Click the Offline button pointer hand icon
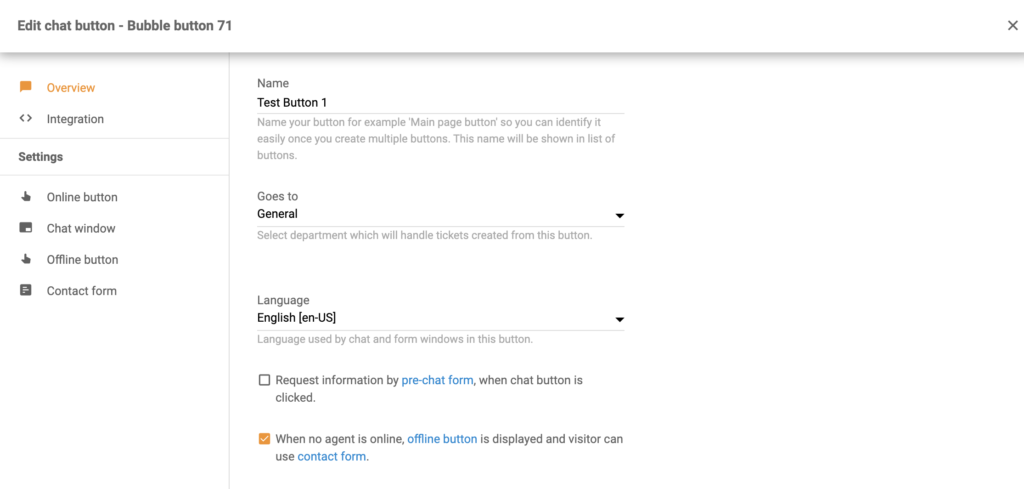The image size is (1024, 489). [26, 259]
